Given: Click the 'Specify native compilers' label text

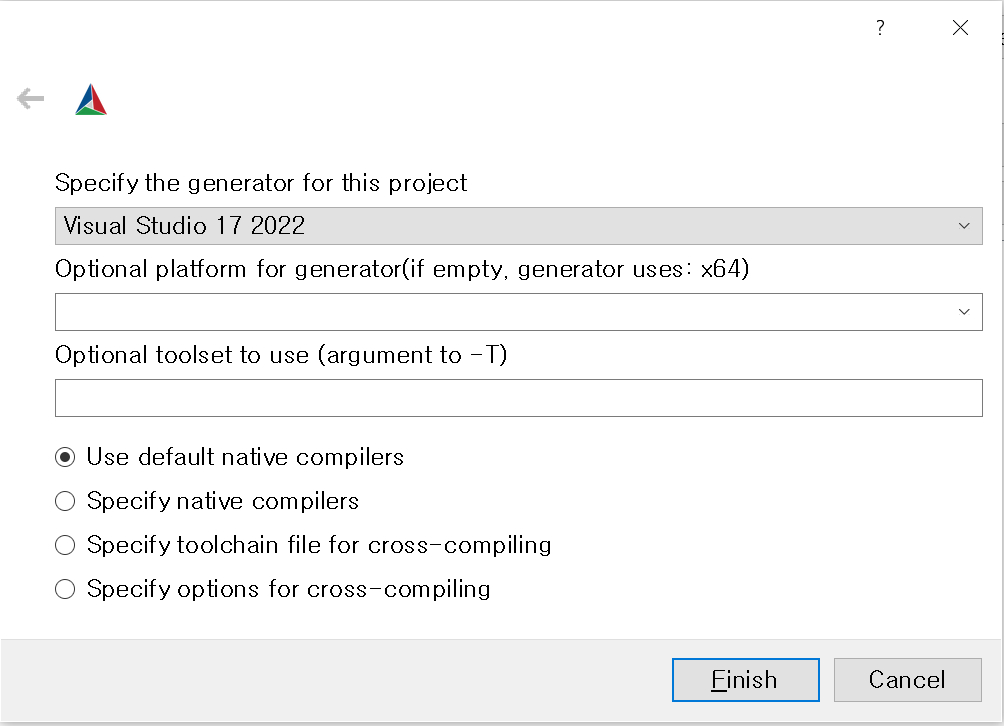Looking at the screenshot, I should tap(223, 501).
